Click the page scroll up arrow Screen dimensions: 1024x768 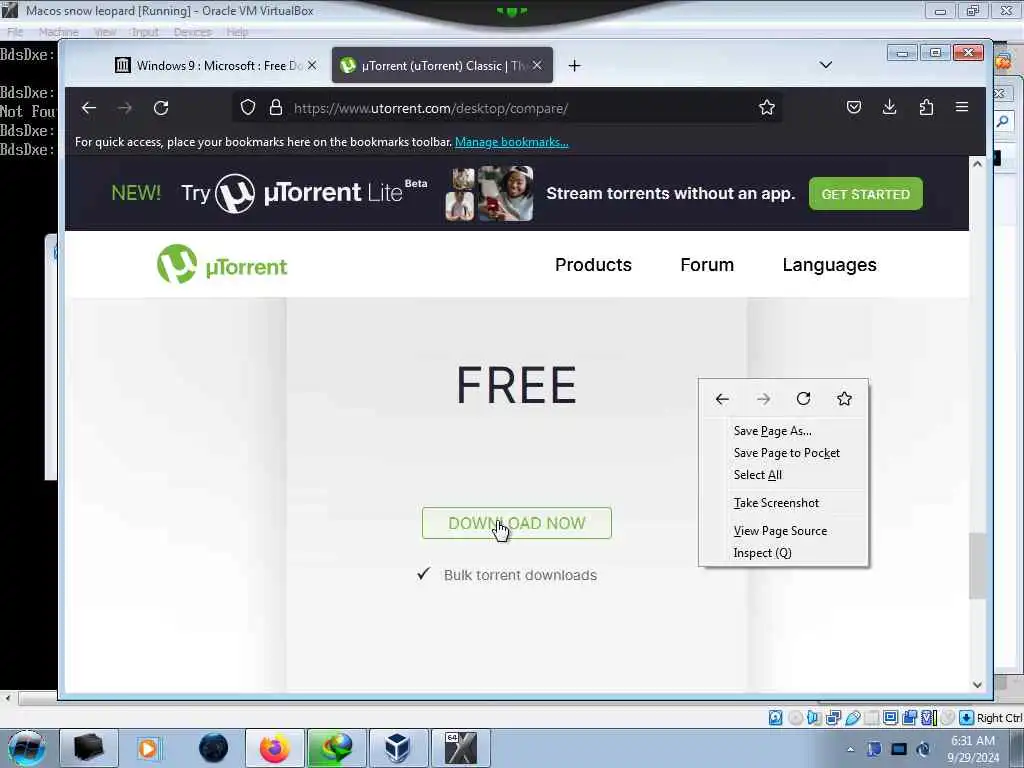[977, 164]
